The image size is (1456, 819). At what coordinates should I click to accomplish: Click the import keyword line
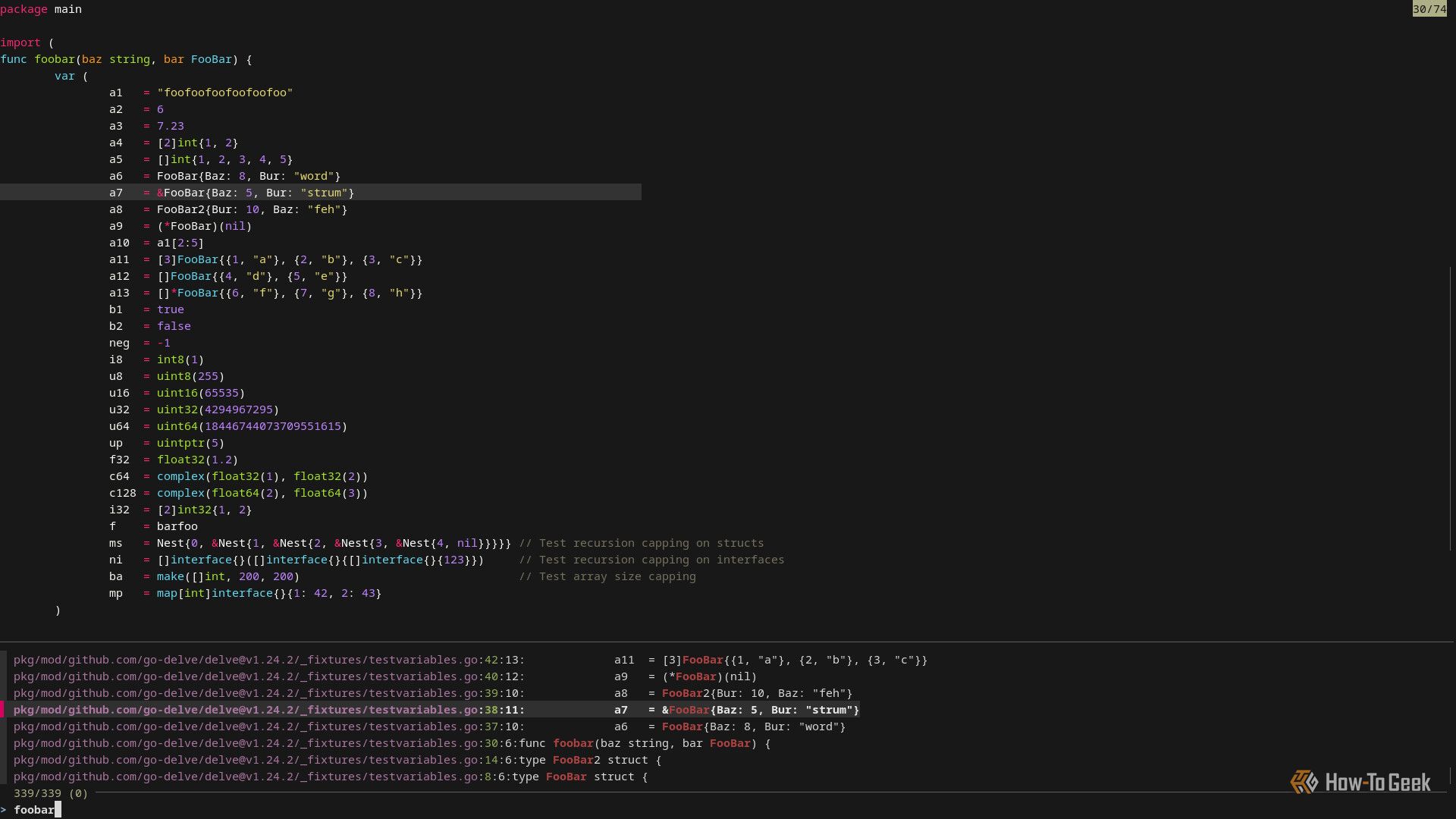click(x=23, y=42)
